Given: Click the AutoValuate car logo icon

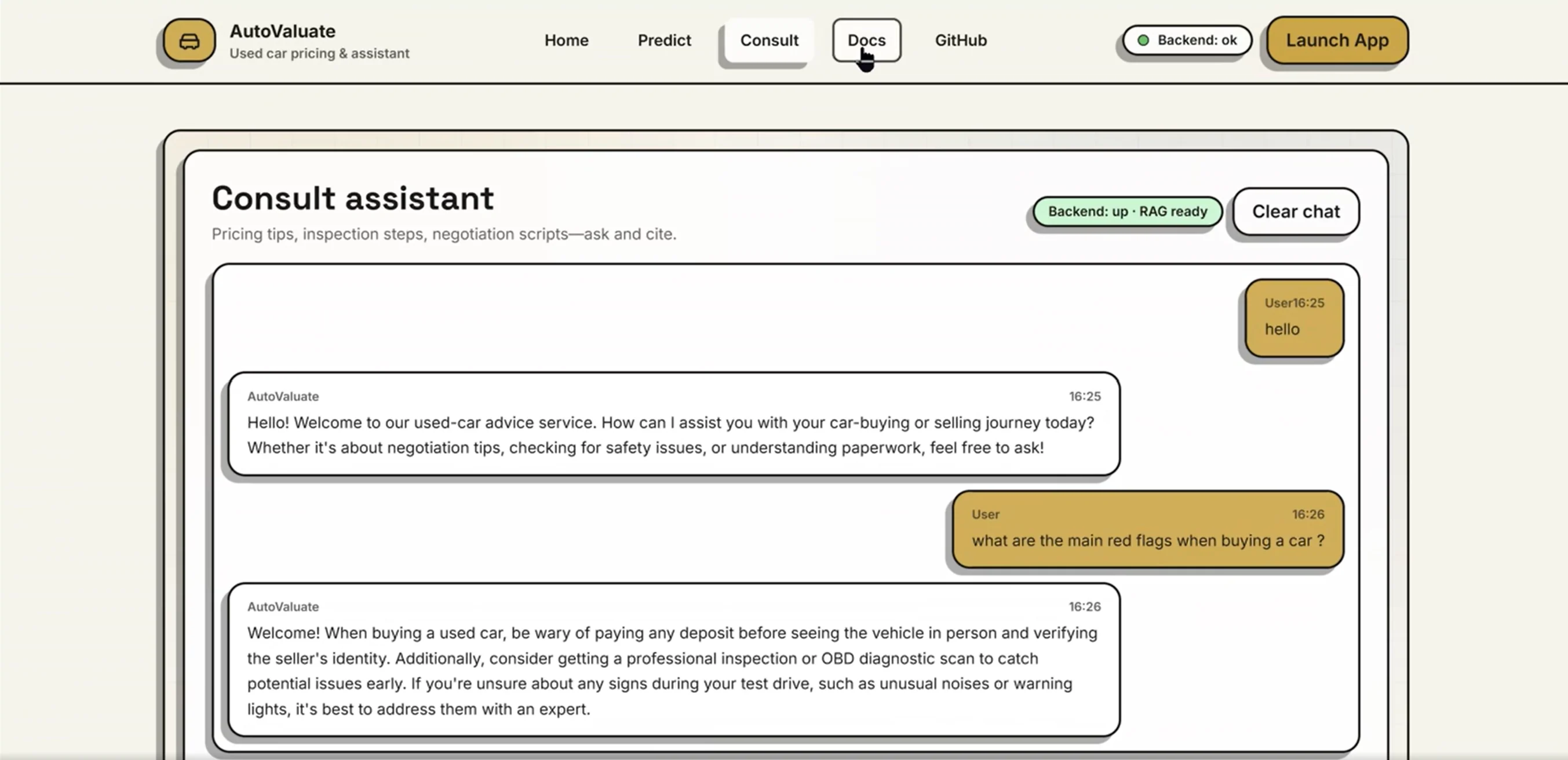Looking at the screenshot, I should click(x=189, y=41).
